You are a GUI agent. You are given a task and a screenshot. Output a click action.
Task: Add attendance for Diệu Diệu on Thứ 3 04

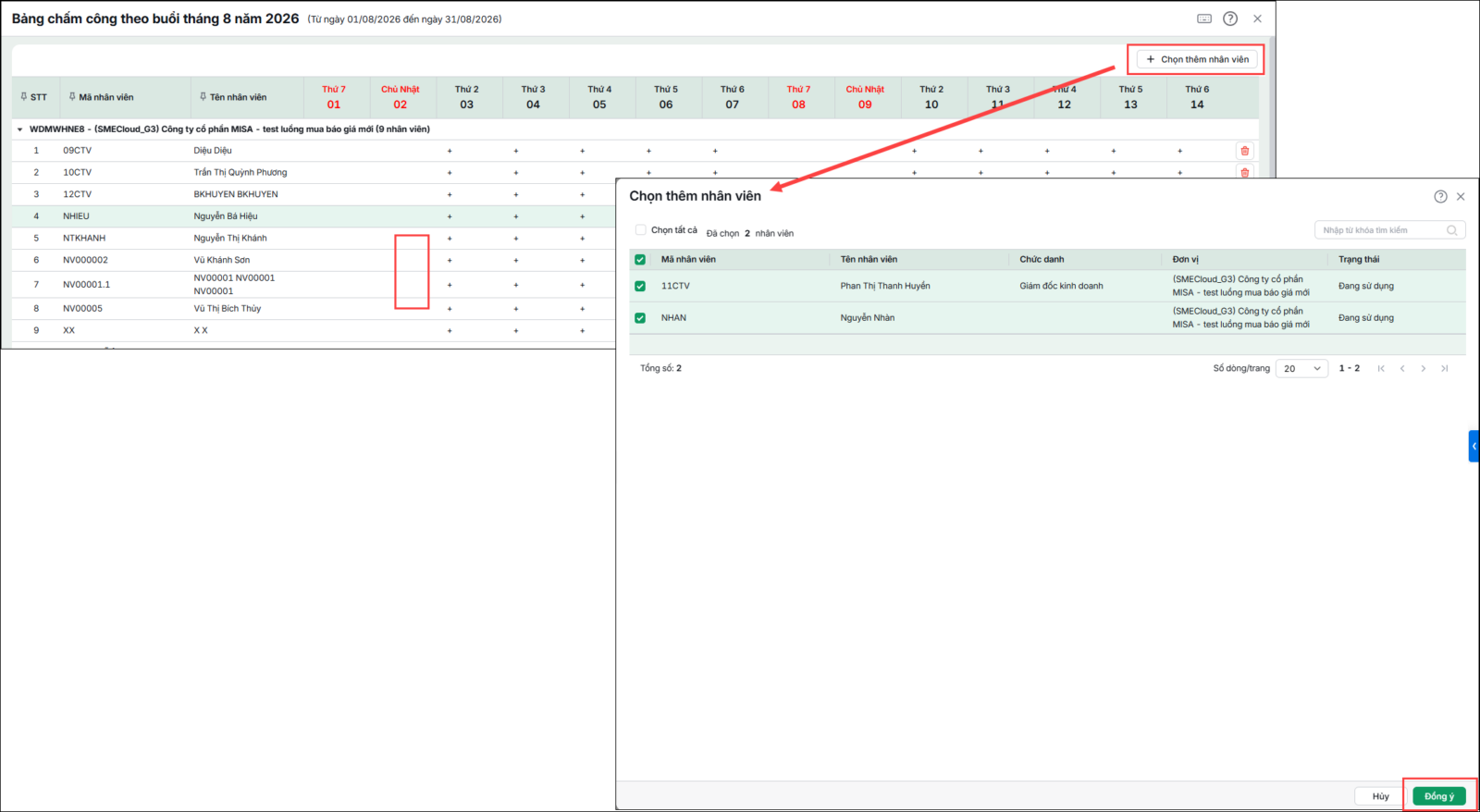tap(516, 151)
